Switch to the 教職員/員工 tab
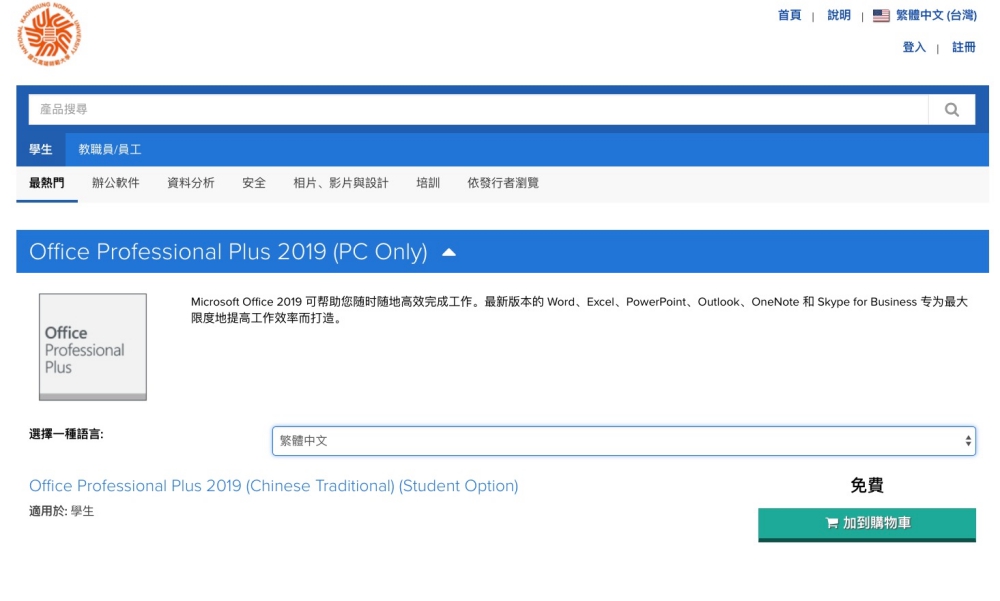 click(110, 149)
